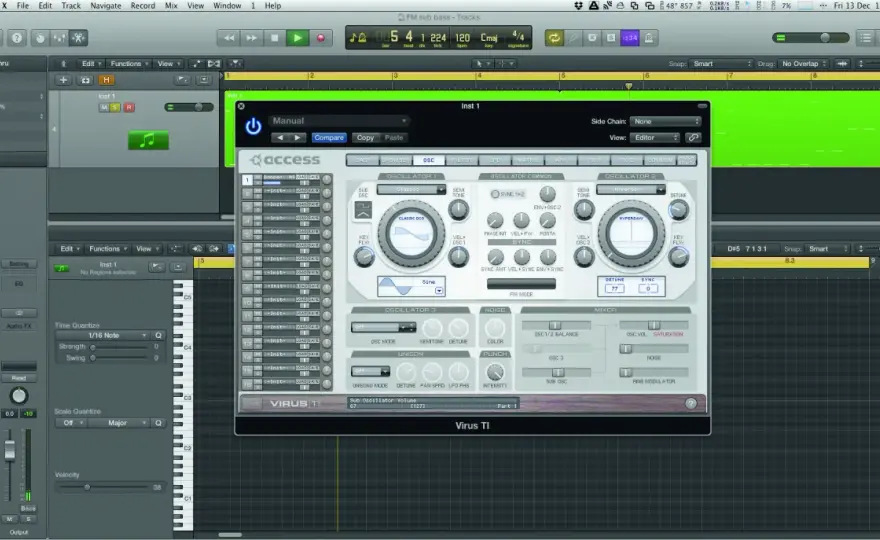Viewport: 880px width, 540px height.
Task: Mute the Inst 1 track
Action: click(104, 107)
